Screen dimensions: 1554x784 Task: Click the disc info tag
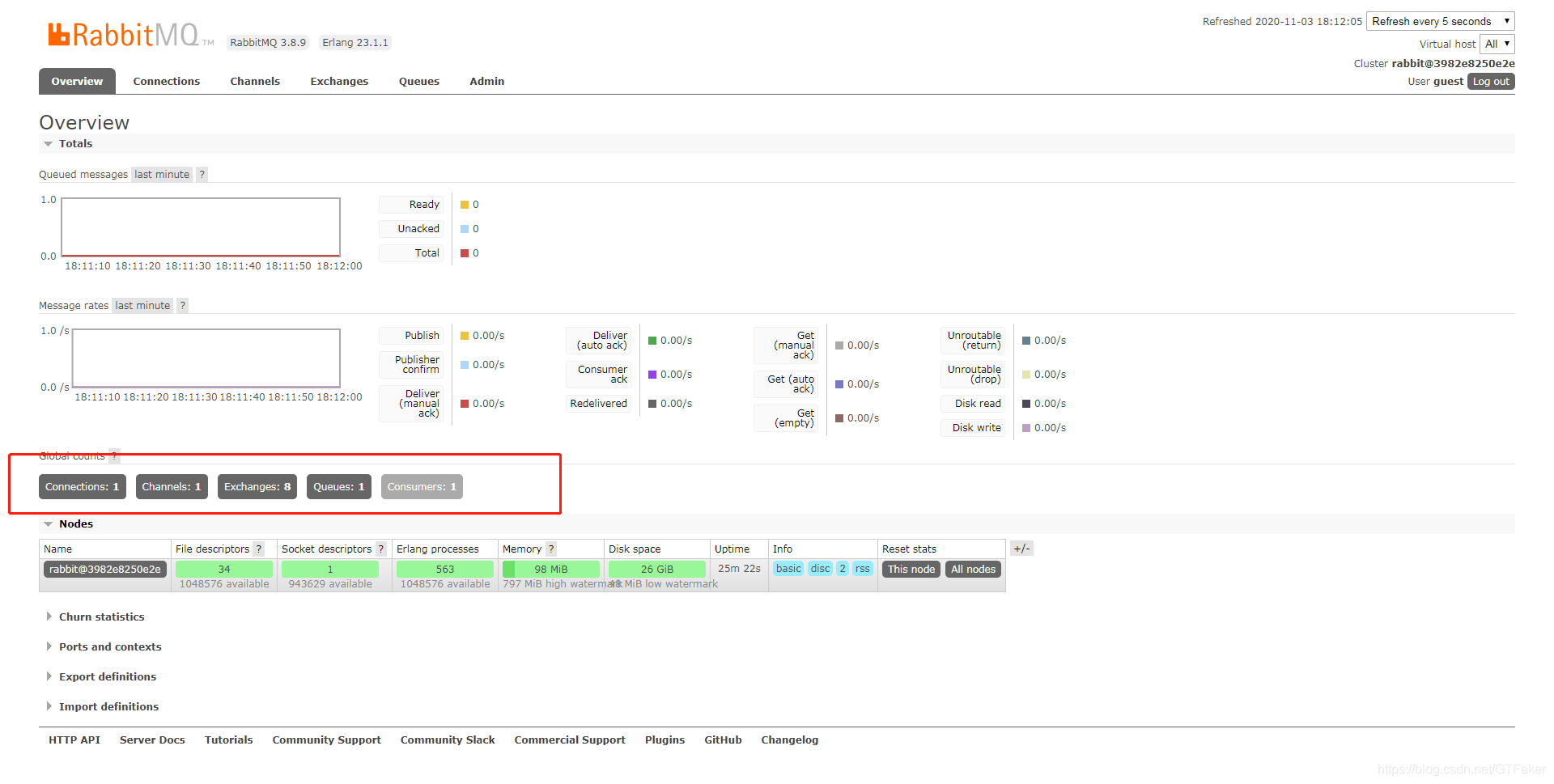[821, 569]
